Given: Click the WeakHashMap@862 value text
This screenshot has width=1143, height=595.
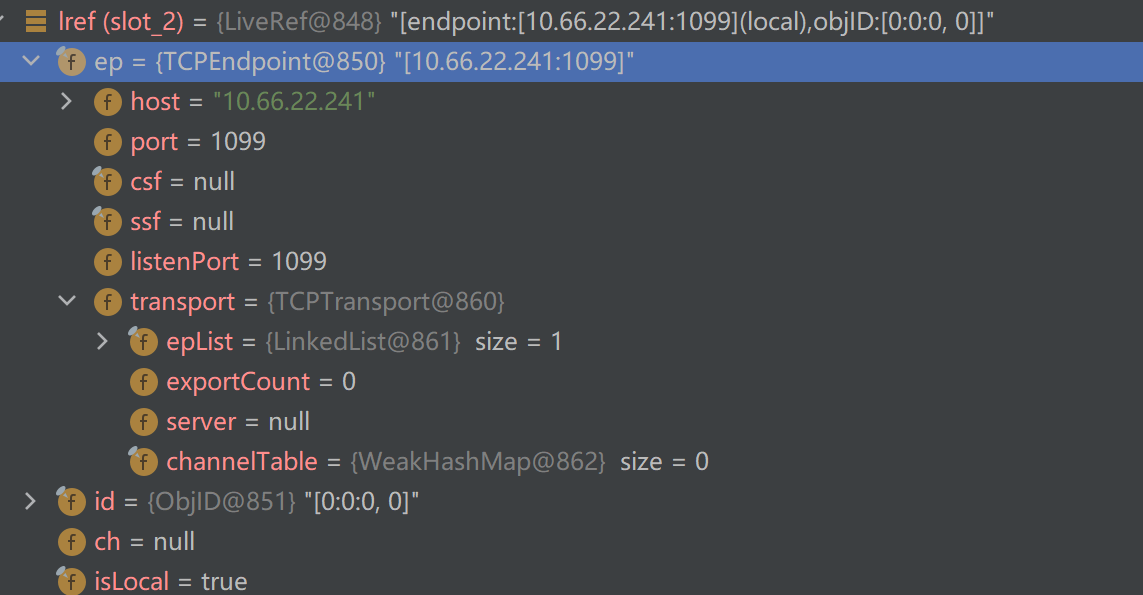Looking at the screenshot, I should click(x=478, y=462).
